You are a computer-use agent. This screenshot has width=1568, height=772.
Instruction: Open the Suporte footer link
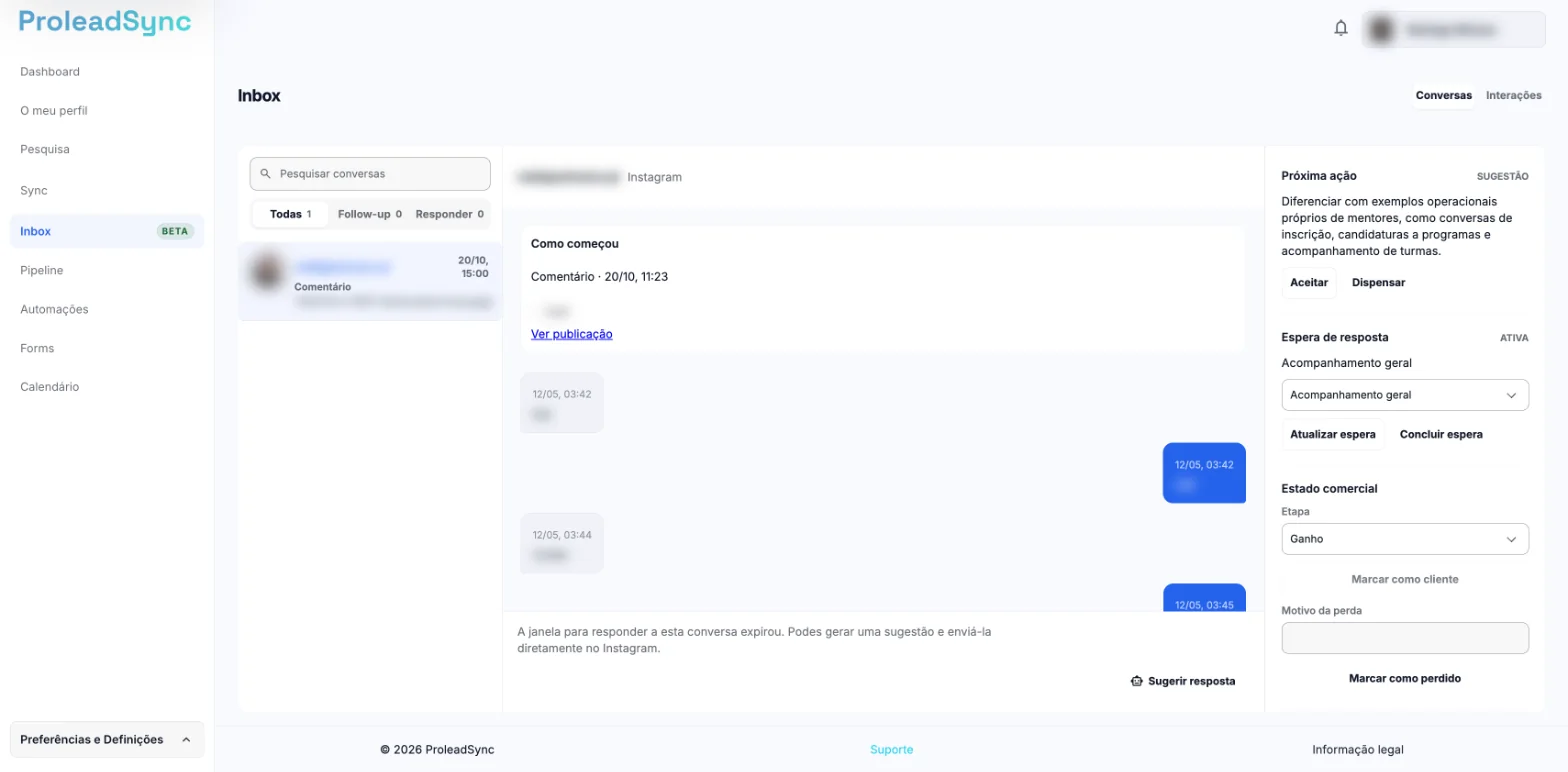[x=891, y=750]
